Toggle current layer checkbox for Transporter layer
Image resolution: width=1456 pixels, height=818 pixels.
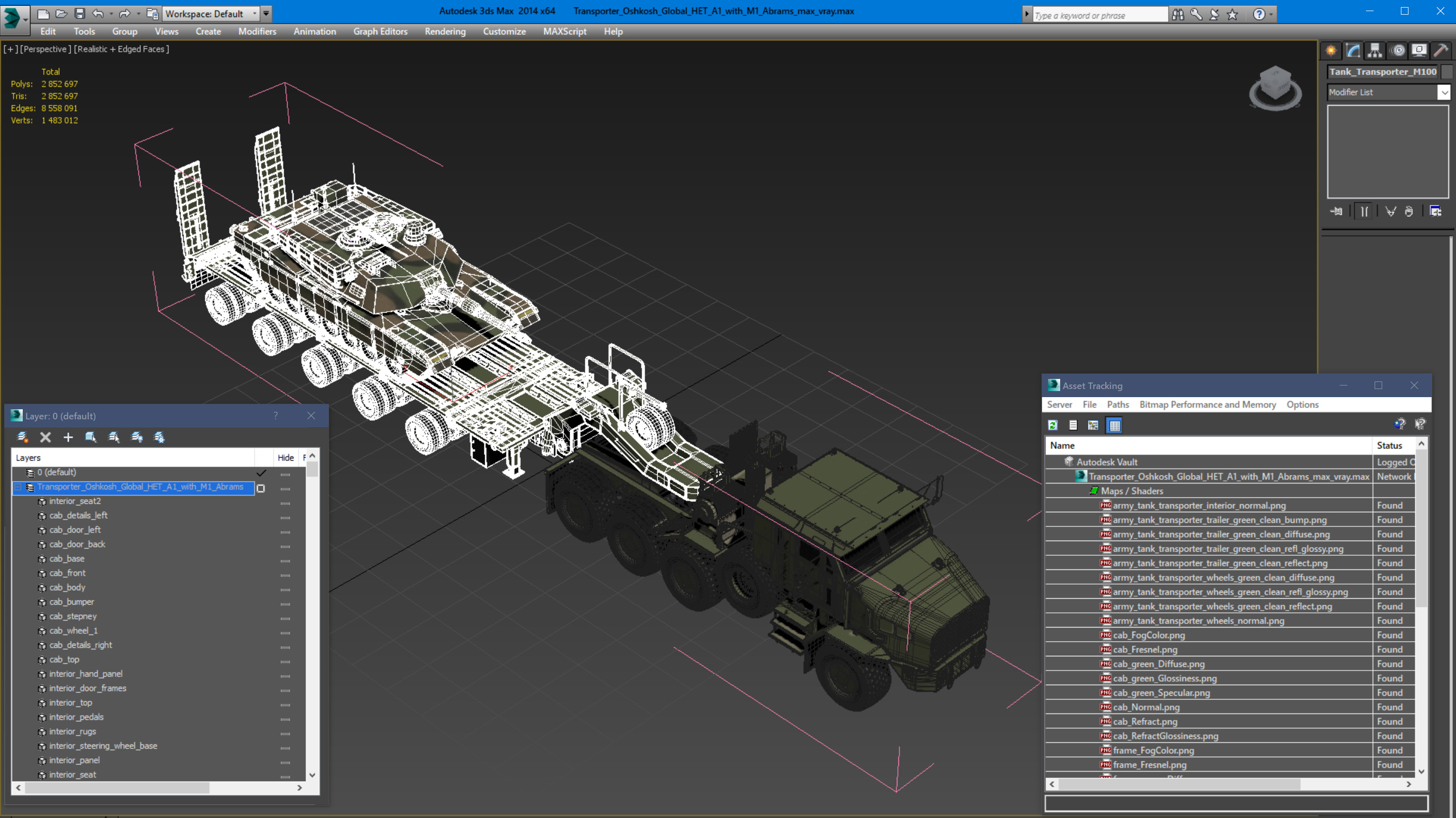point(260,488)
